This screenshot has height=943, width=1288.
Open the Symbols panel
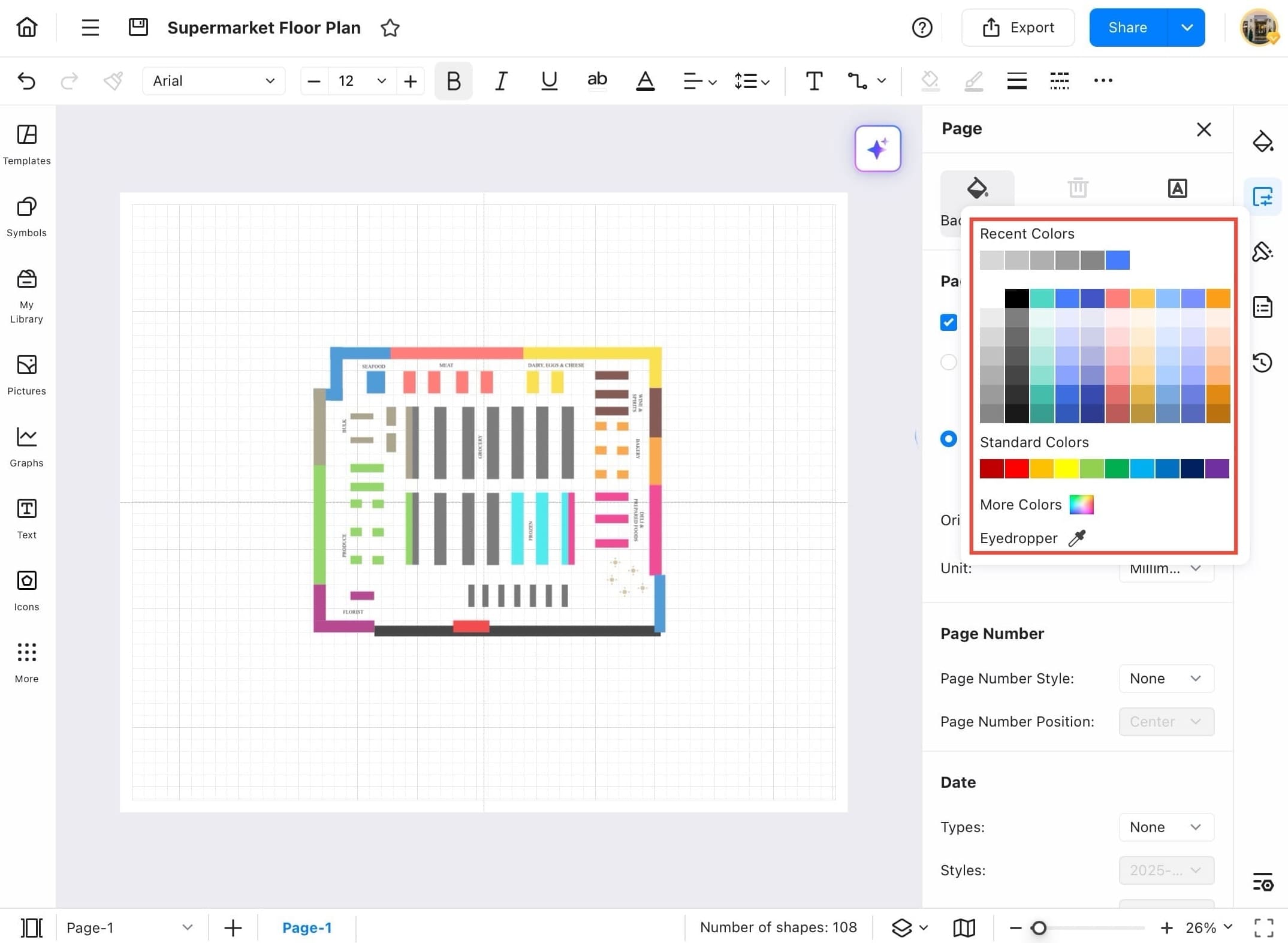point(26,216)
